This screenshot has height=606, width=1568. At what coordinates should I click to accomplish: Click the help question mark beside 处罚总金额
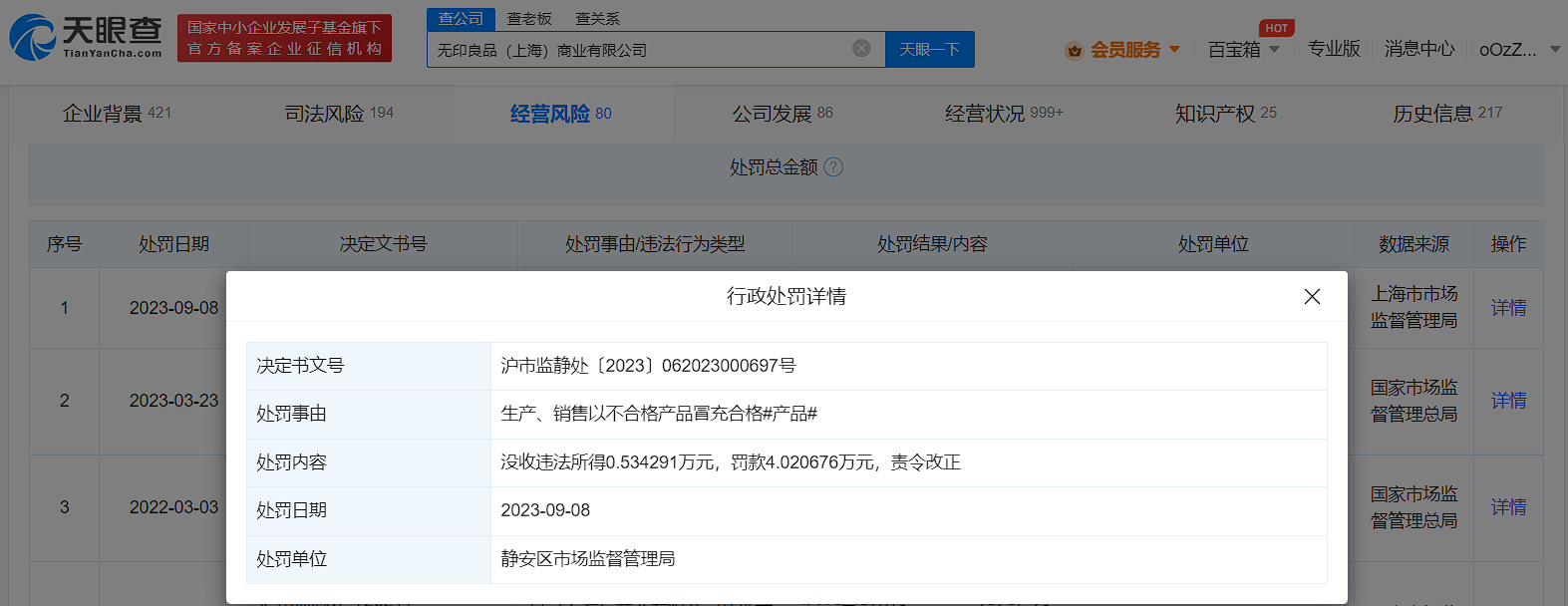833,167
